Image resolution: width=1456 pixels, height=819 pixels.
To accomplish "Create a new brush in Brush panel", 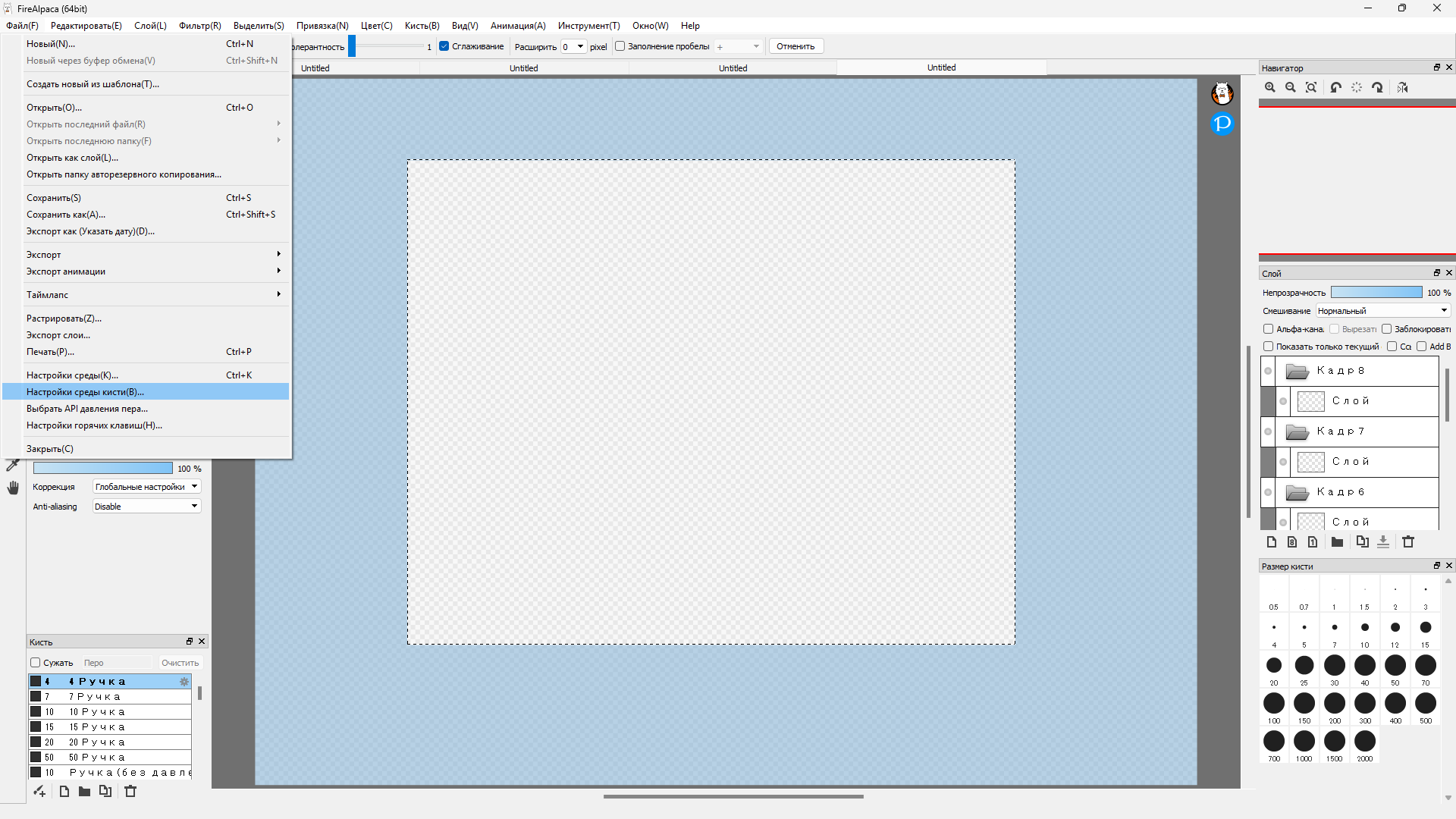I will pos(64,792).
